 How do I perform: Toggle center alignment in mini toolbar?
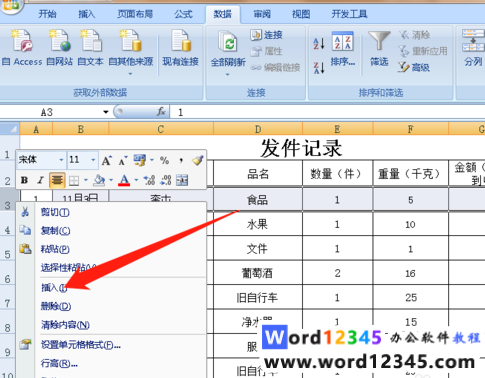(57, 180)
